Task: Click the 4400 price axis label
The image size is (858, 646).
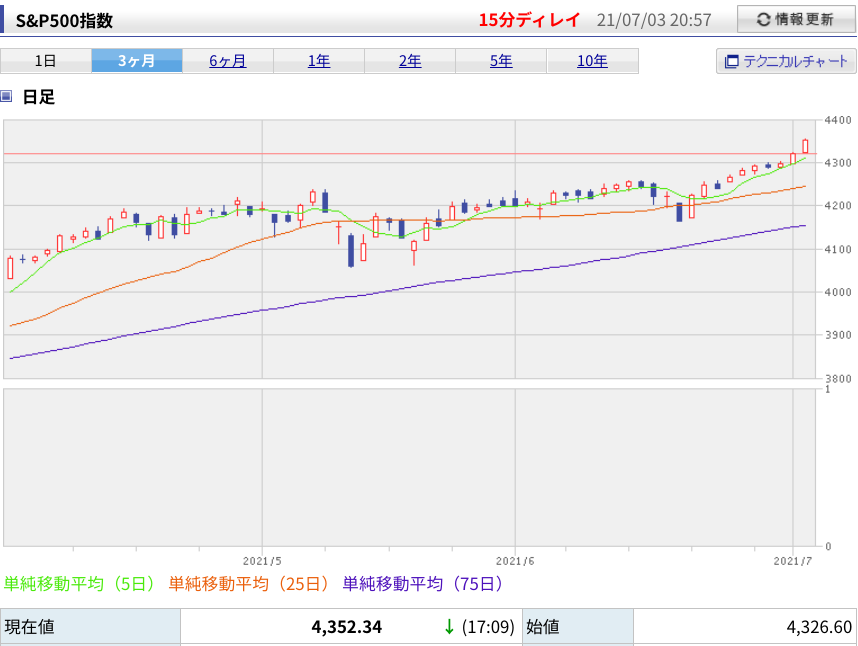Action: (838, 120)
